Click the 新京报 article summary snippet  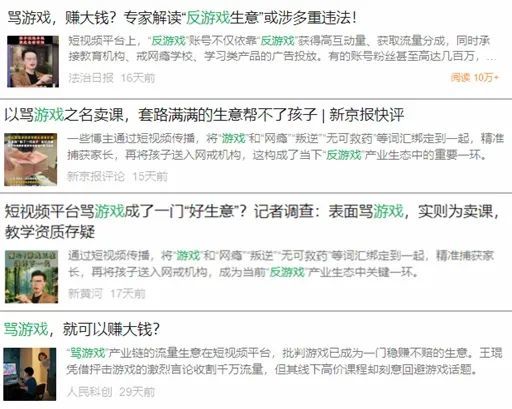coord(285,146)
